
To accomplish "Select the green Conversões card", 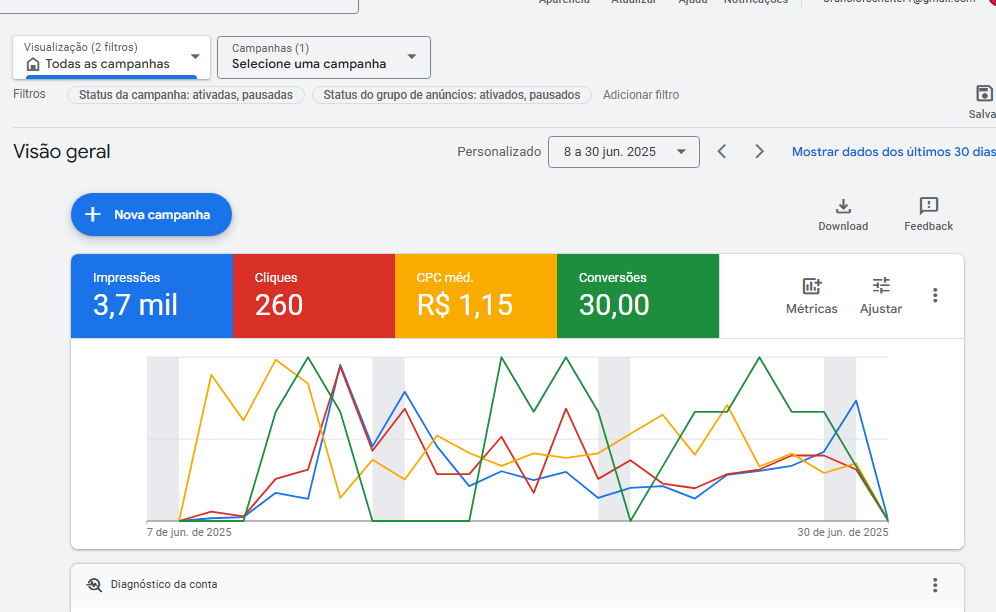I will tap(638, 296).
